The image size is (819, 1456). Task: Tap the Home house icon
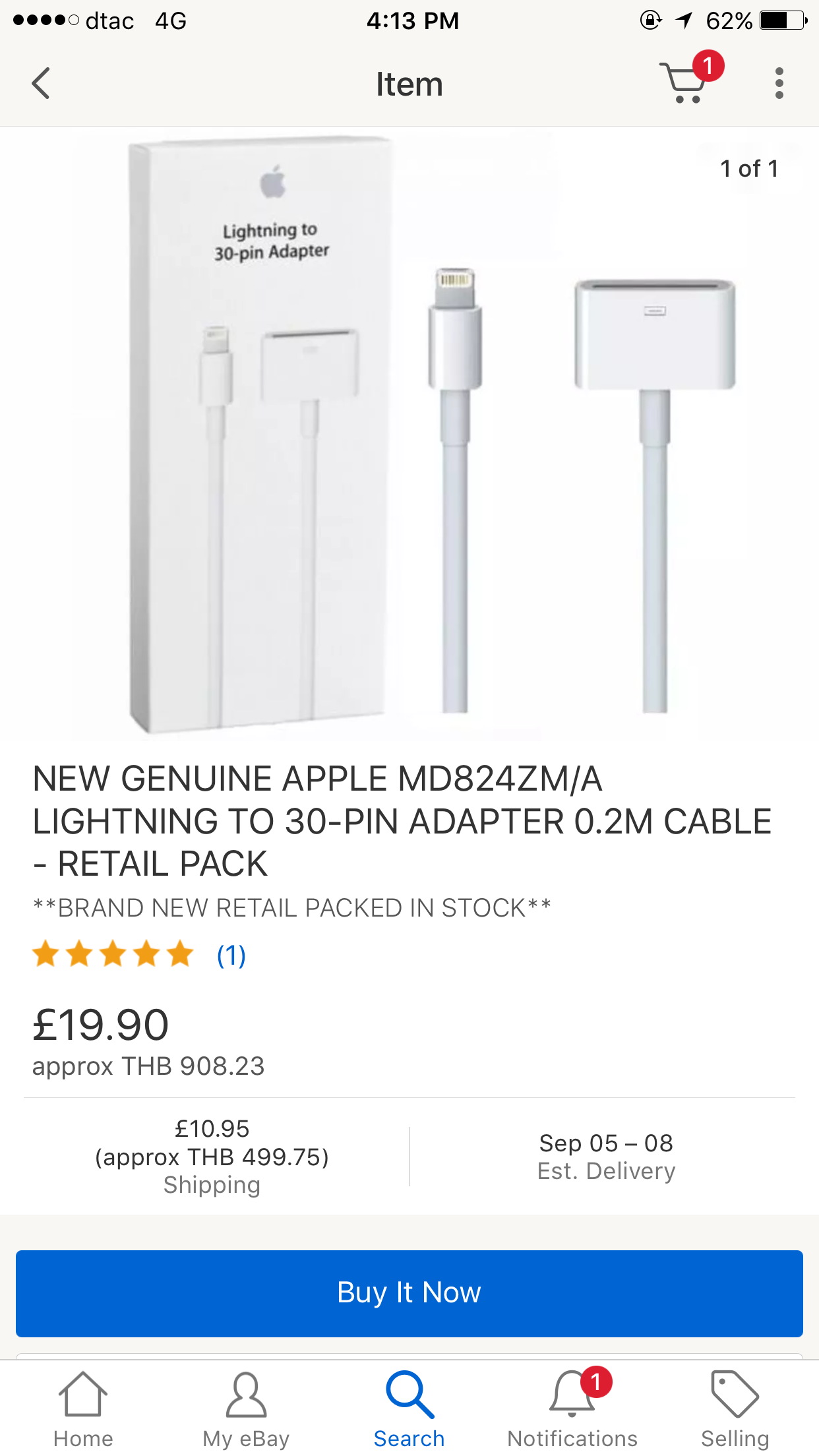[83, 1395]
